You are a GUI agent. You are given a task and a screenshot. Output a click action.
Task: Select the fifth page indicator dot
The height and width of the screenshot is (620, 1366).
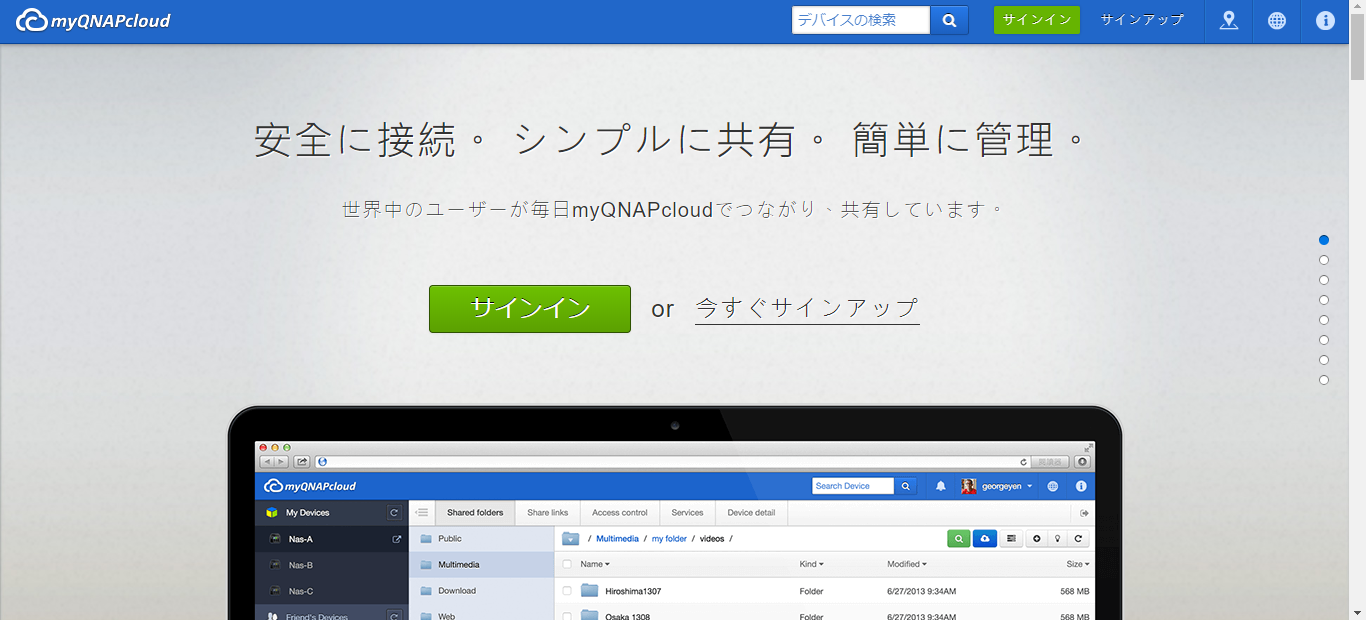(1324, 320)
